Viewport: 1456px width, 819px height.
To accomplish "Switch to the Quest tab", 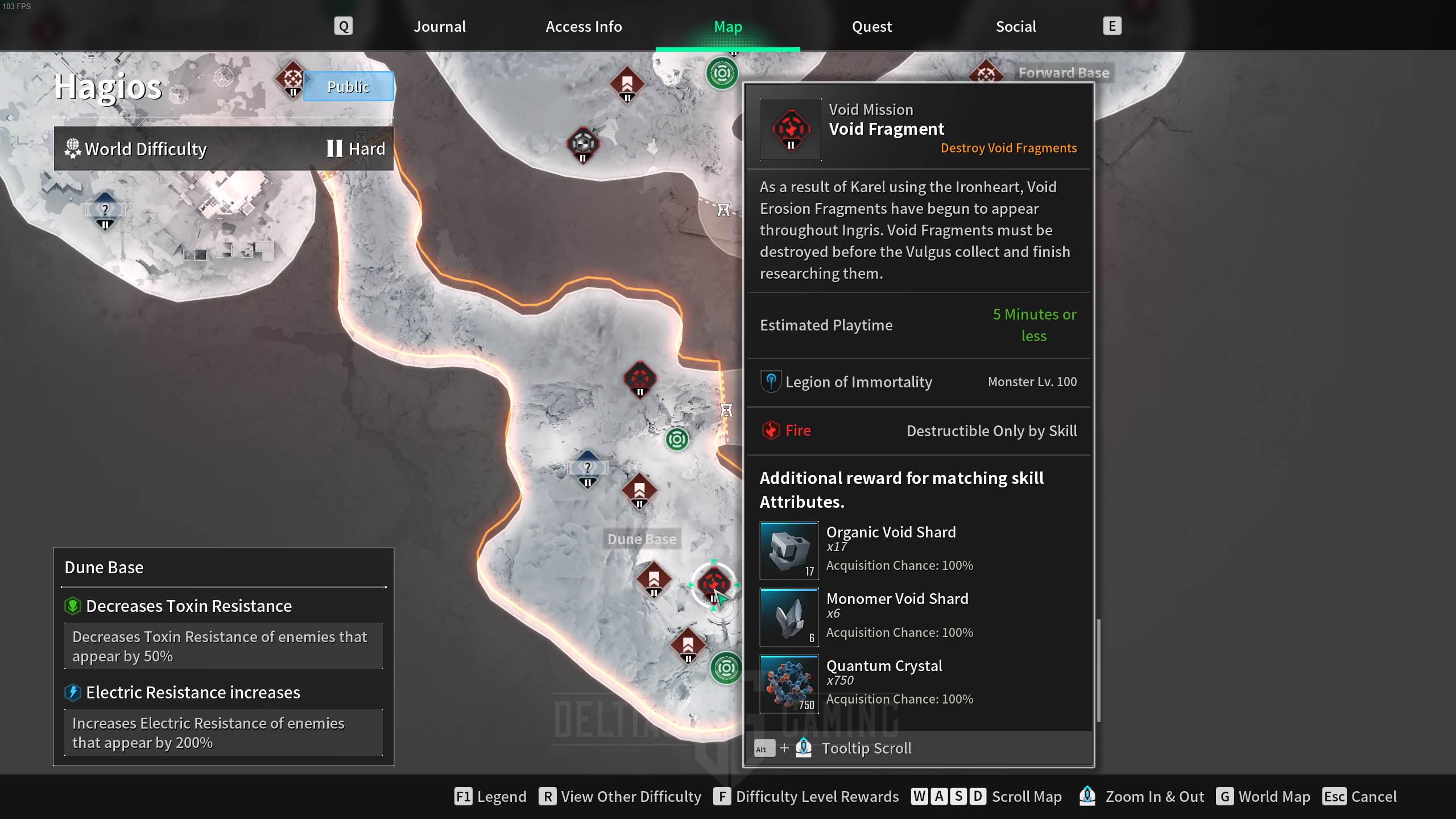I will [x=871, y=26].
